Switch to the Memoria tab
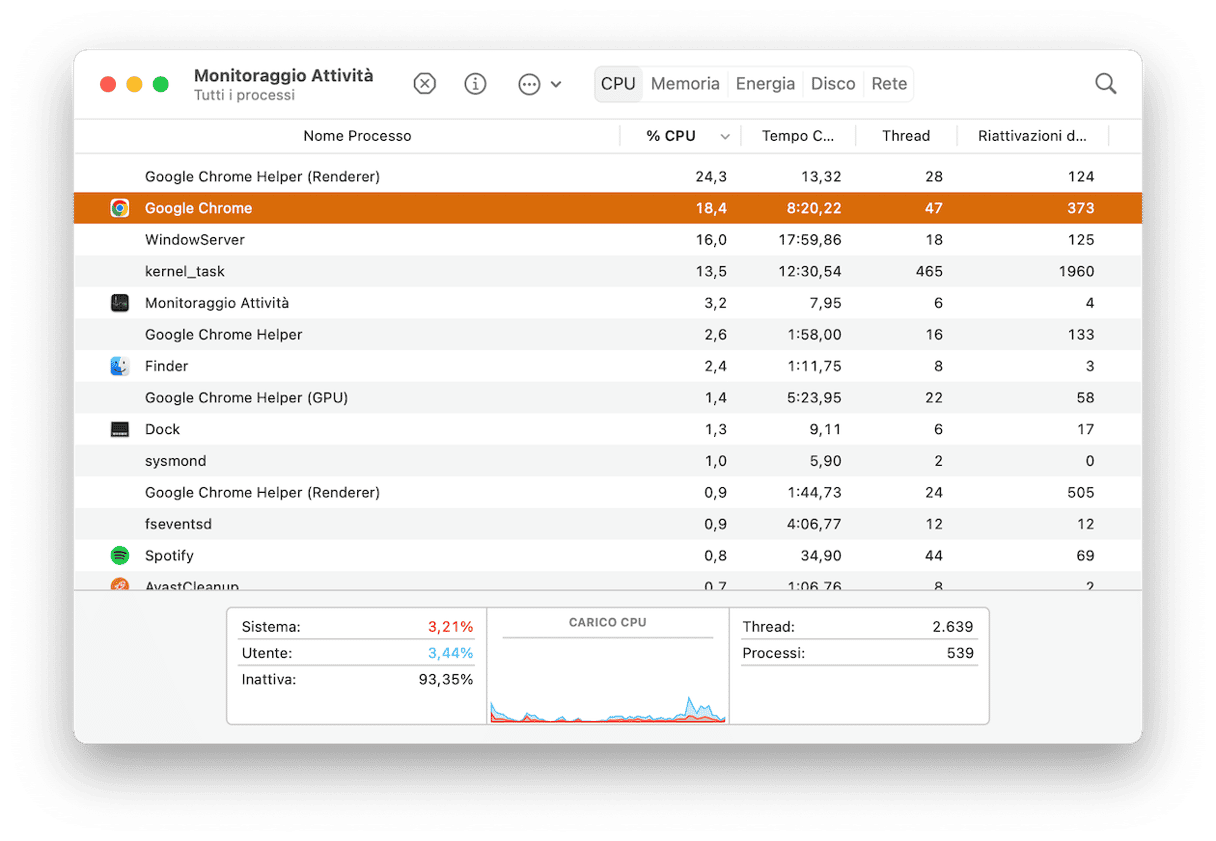Viewport: 1216px width, 841px height. coord(685,84)
